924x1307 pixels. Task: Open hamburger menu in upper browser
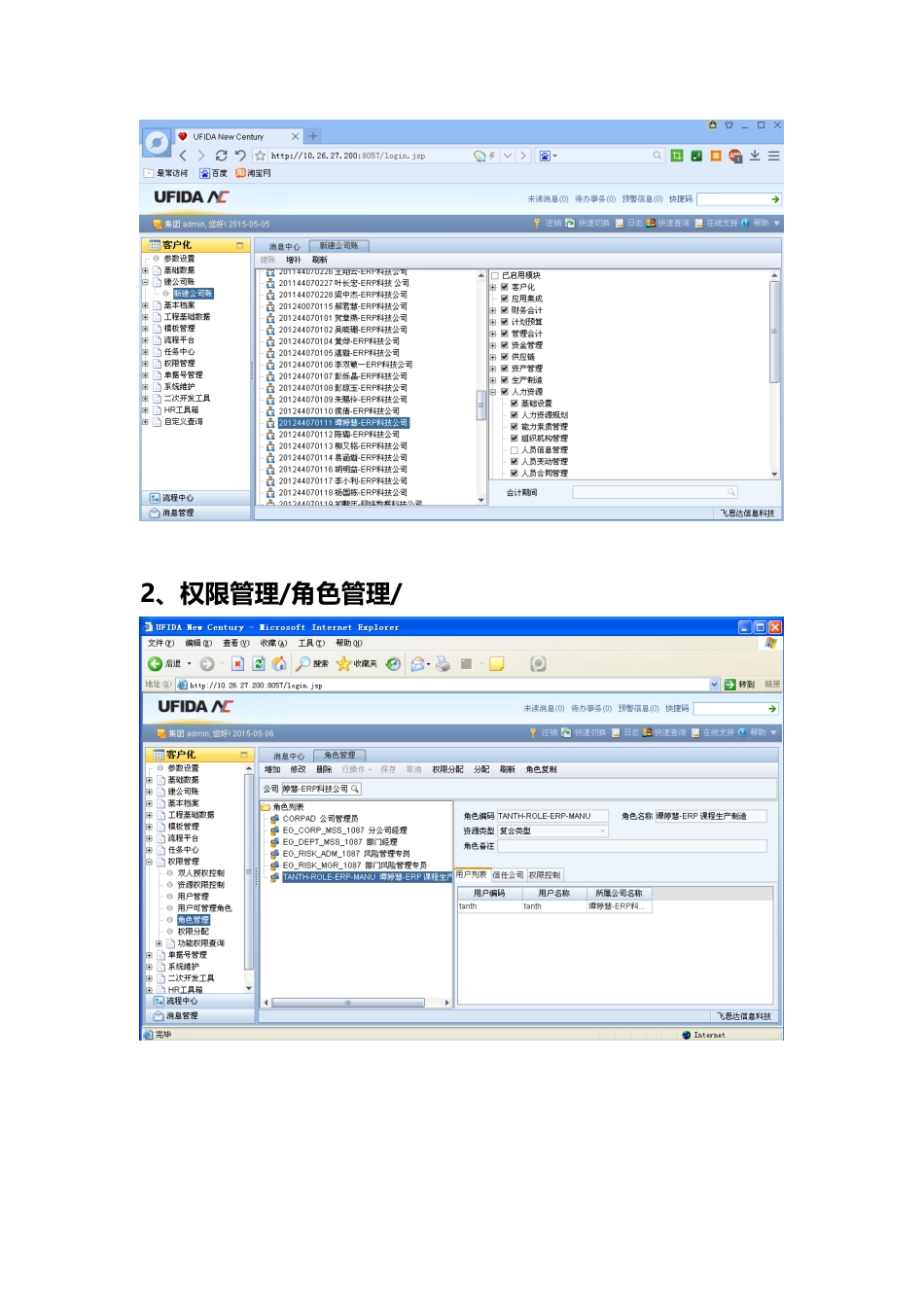[774, 156]
